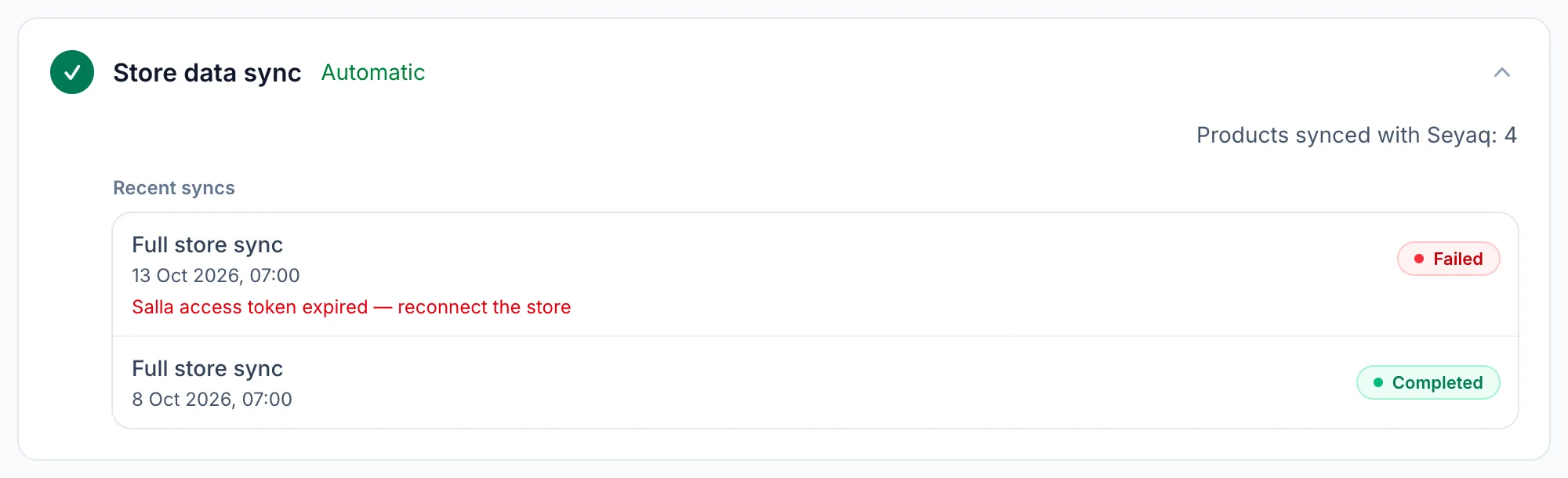The width and height of the screenshot is (1568, 478).
Task: Click the Recent syncs label
Action: 174,188
